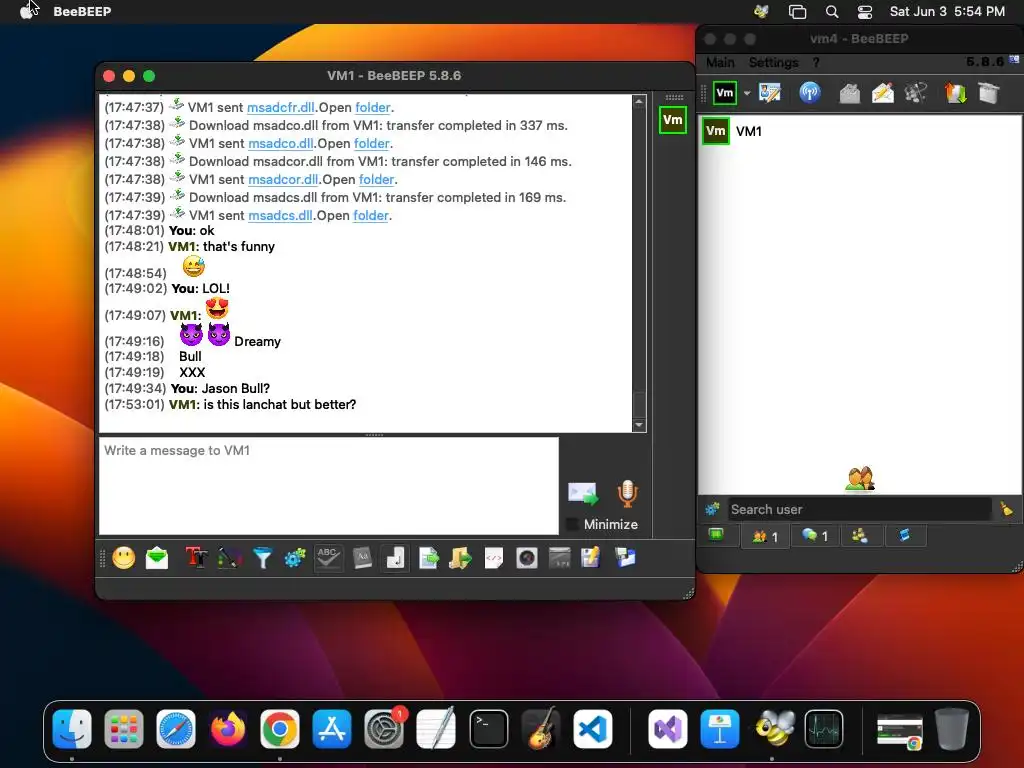
Task: Click the gears icon left of Search user
Action: (x=712, y=509)
